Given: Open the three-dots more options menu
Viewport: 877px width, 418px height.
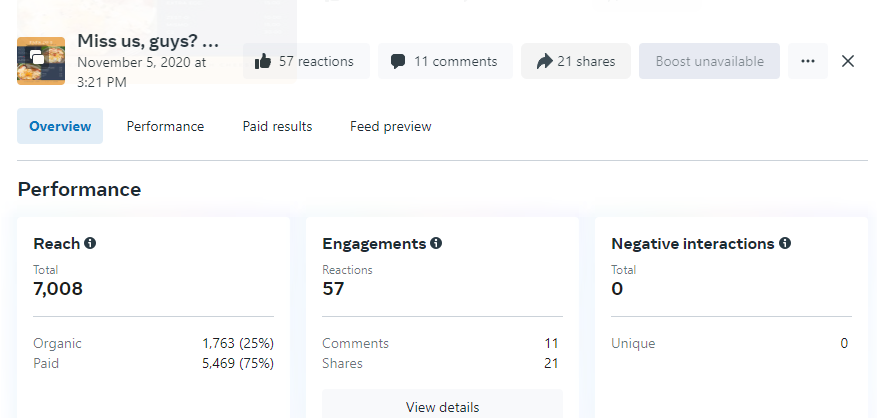Looking at the screenshot, I should coord(808,61).
